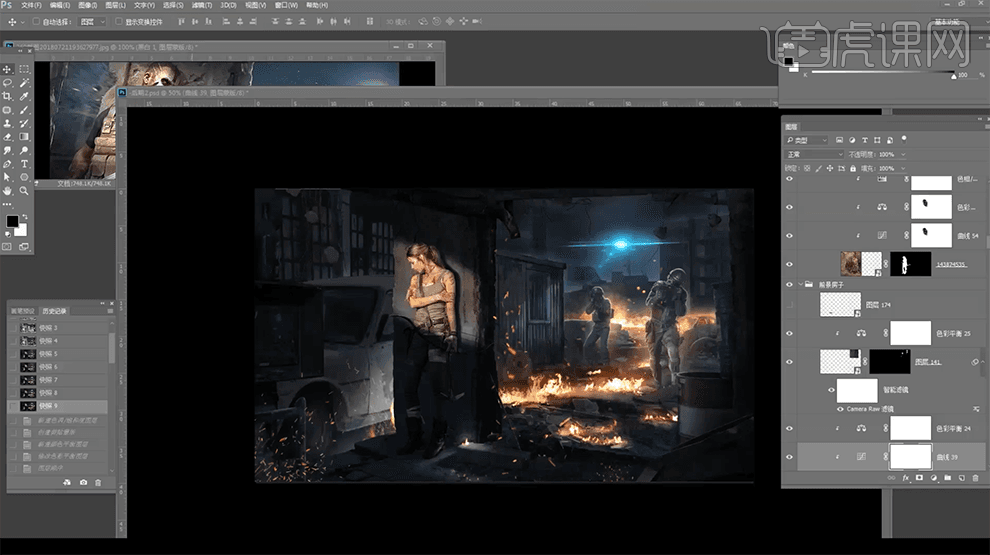This screenshot has height=555, width=990.
Task: Click the history camera snapshot icon
Action: point(83,482)
